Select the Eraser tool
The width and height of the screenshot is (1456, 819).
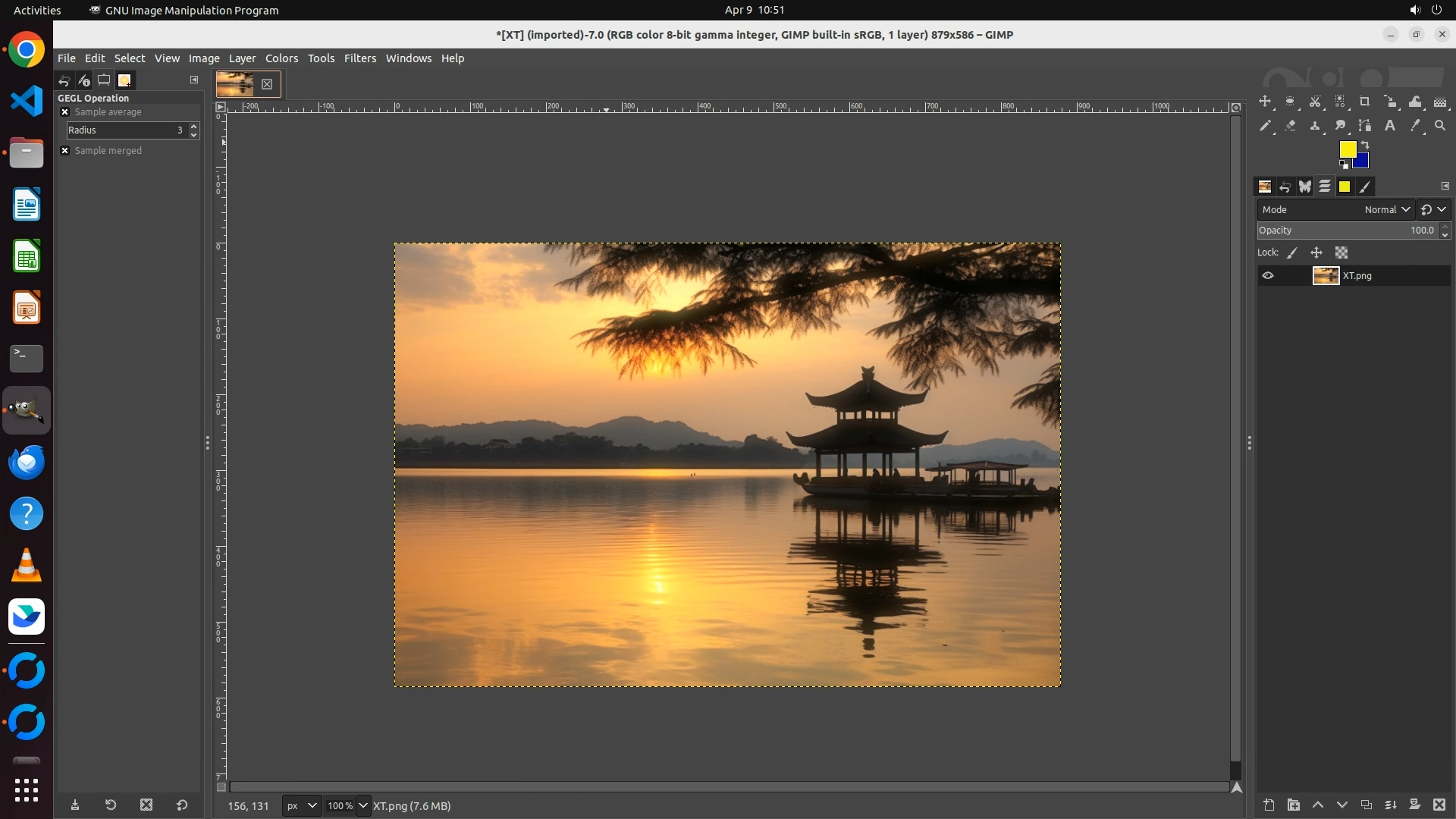tap(1290, 126)
